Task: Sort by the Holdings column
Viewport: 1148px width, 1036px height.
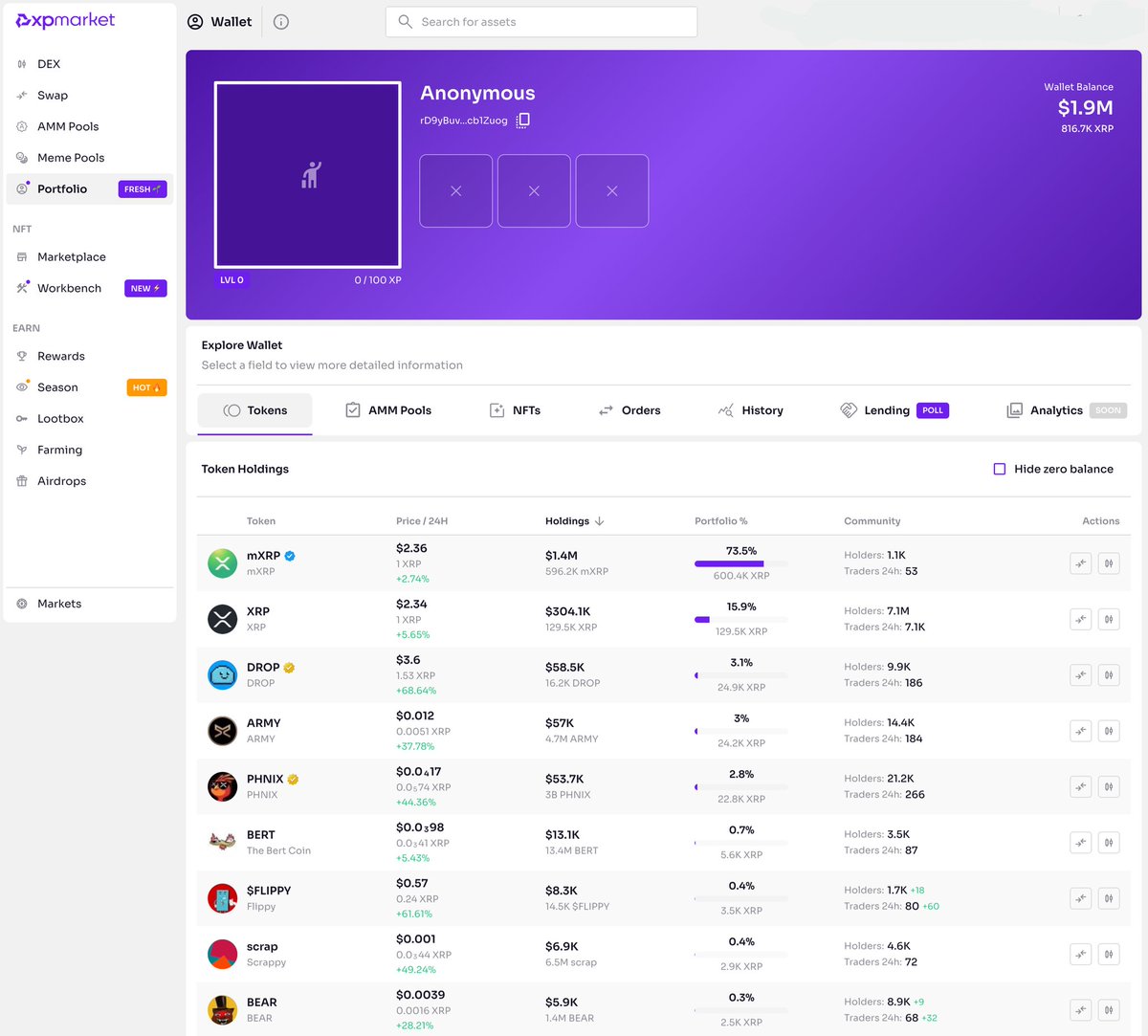Action: (x=574, y=521)
